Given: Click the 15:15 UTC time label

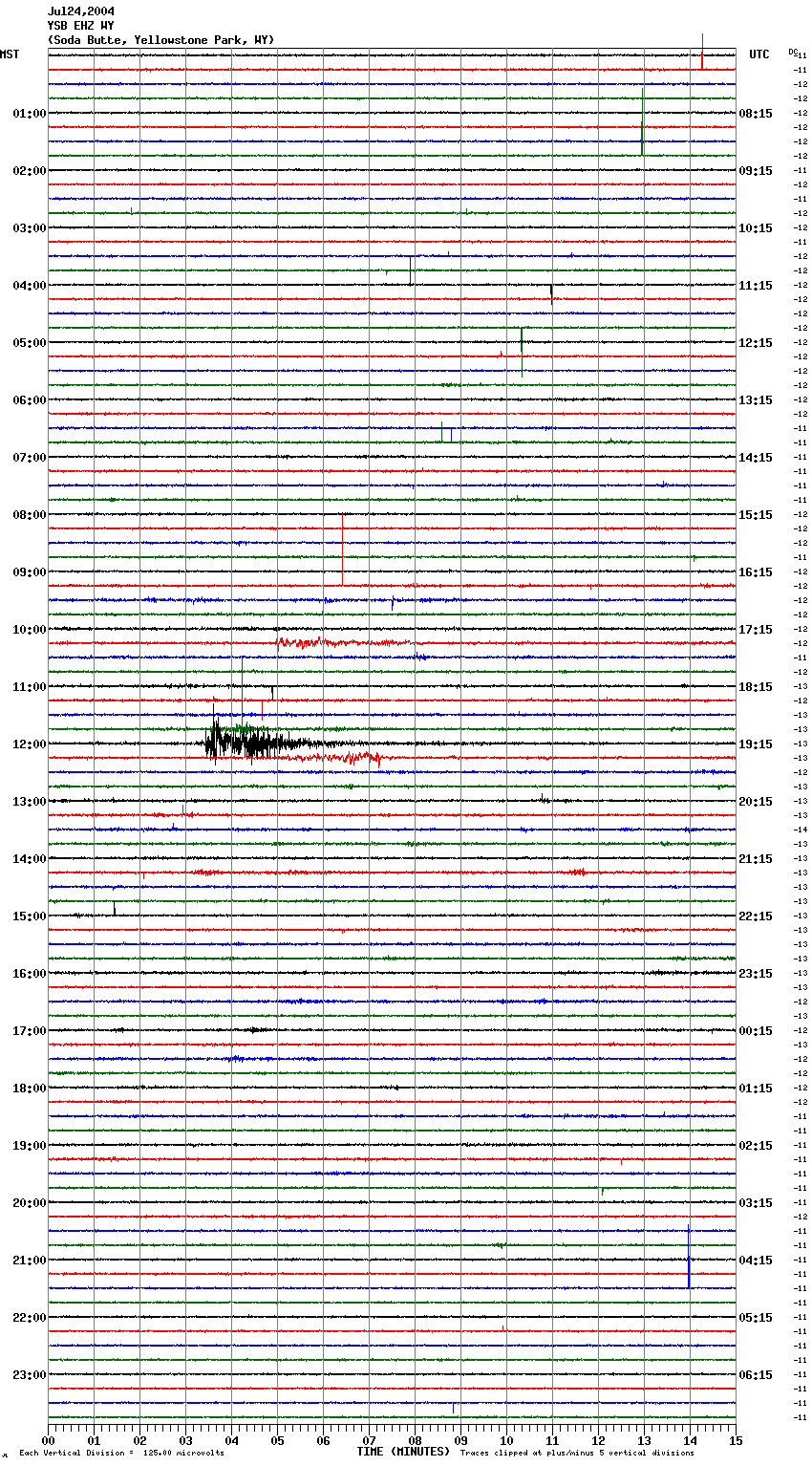Looking at the screenshot, I should click(756, 515).
